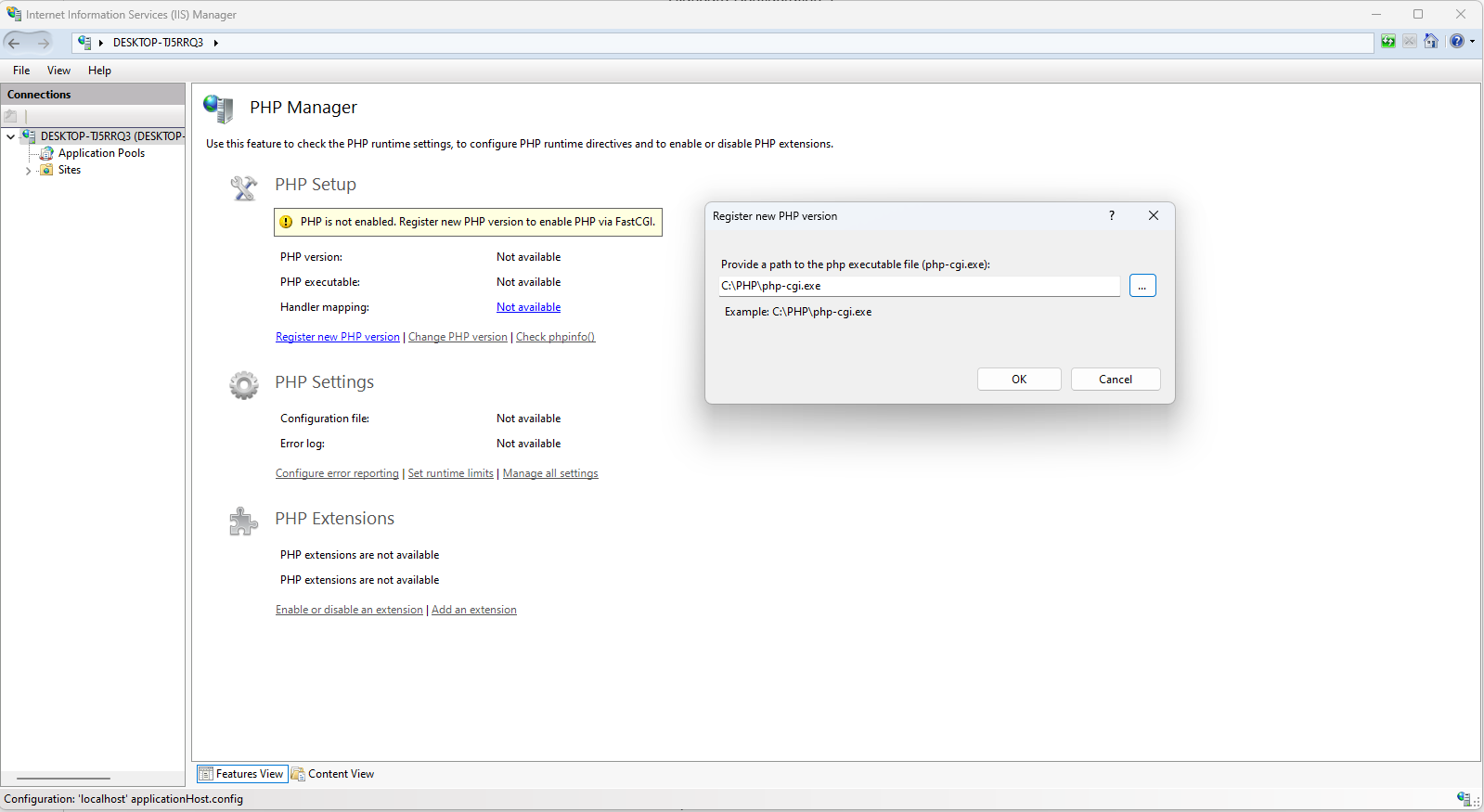1484x812 pixels.
Task: Click the PHP Setup tools icon
Action: pos(243,188)
